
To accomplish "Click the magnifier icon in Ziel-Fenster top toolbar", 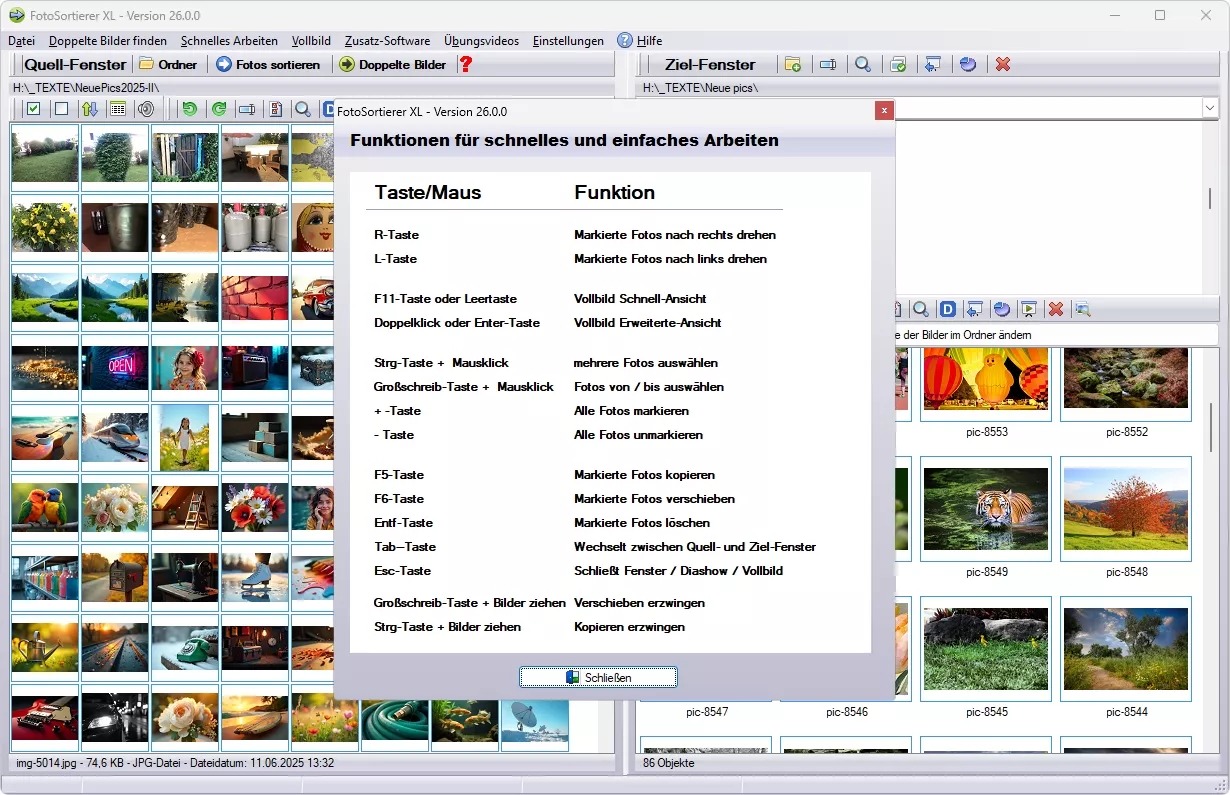I will (862, 64).
